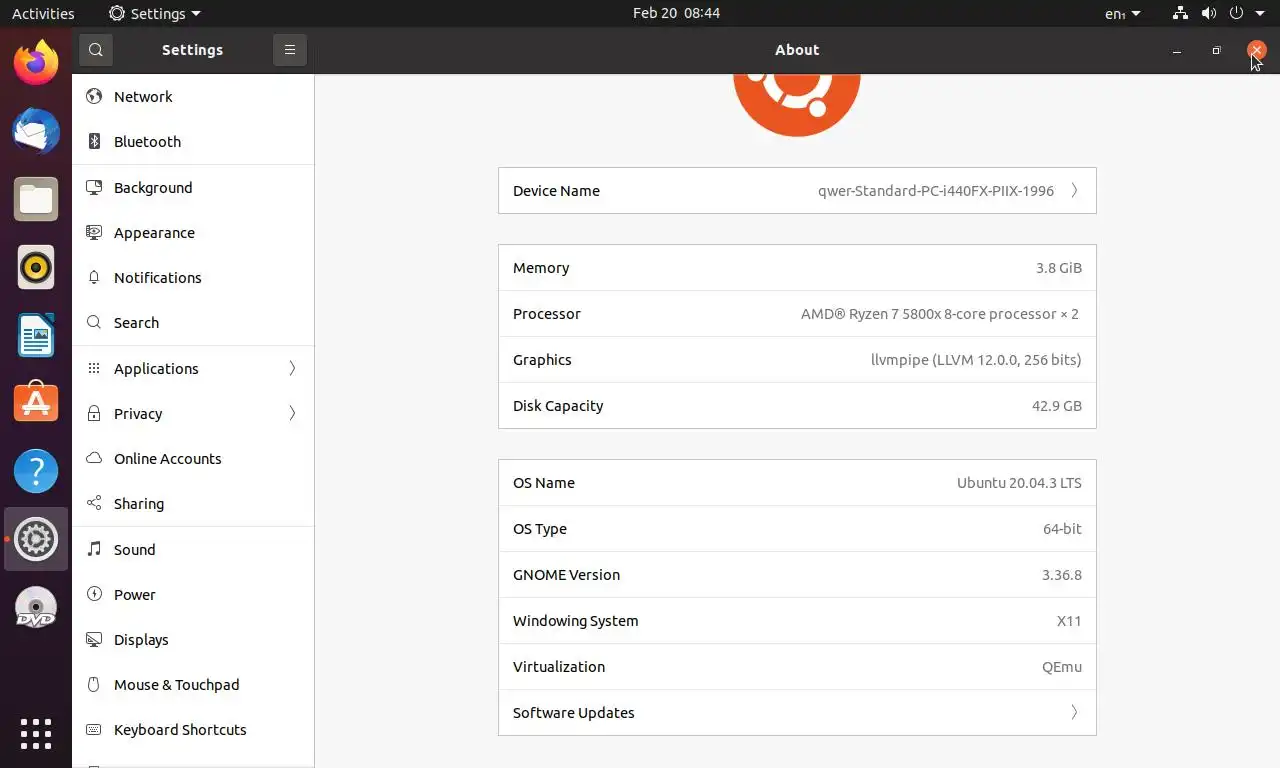Screen dimensions: 1280x768
Task: Click the Memory value 3.8 GiB
Action: (x=1058, y=268)
